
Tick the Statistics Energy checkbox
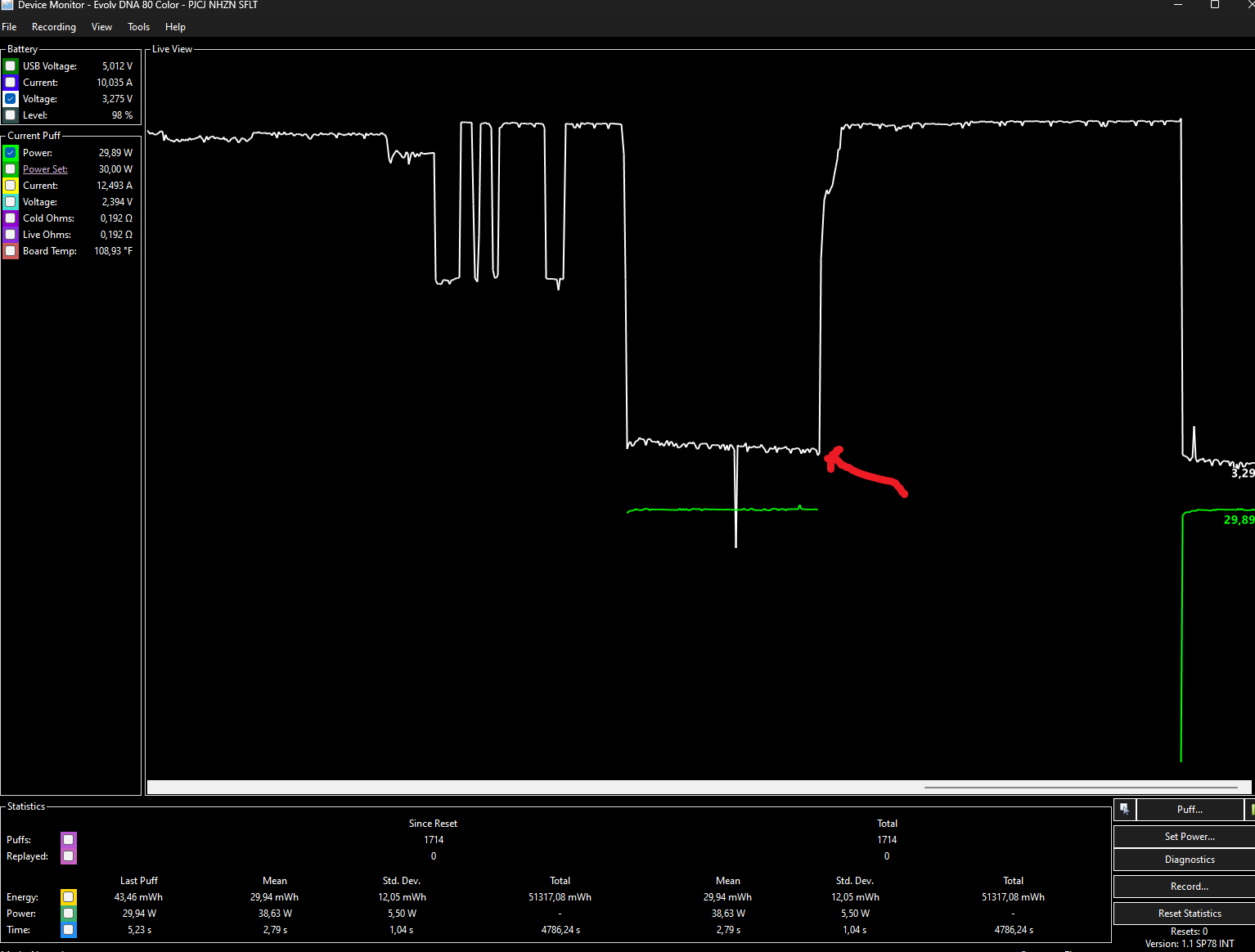point(69,897)
